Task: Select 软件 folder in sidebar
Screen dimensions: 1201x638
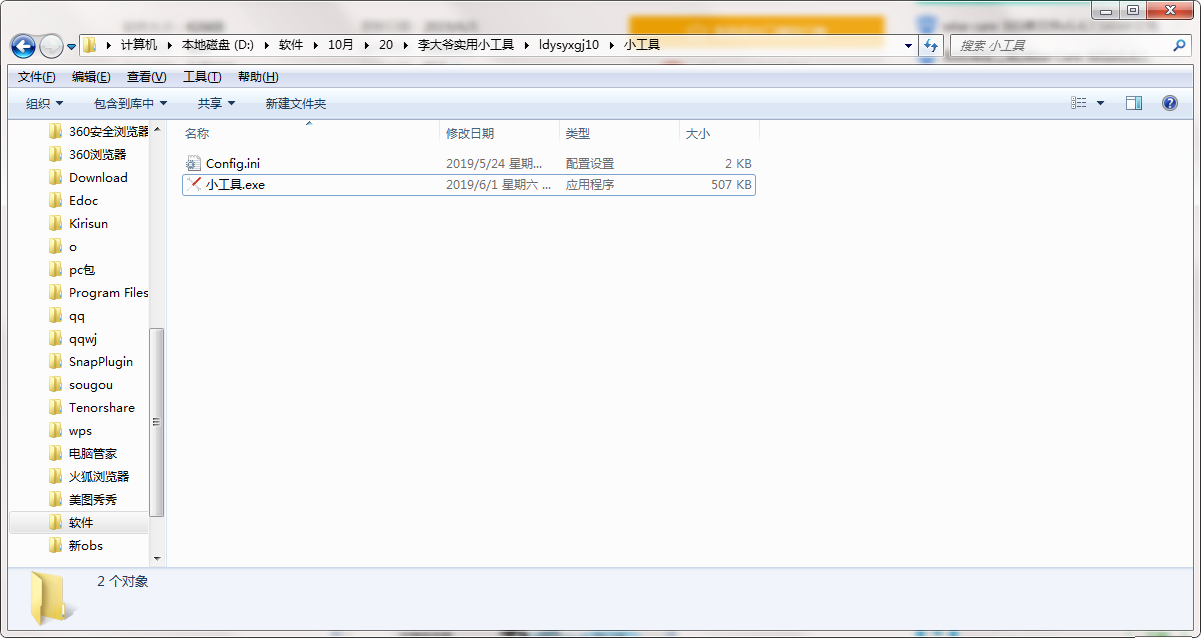Action: [70, 523]
